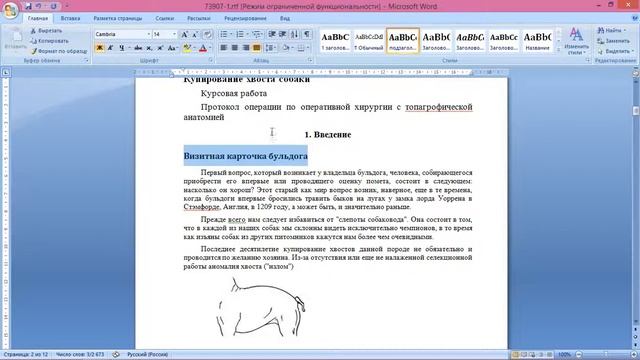Viewport: 640px width, 360px height.
Task: Toggle italic К formatting
Action: coord(110,48)
